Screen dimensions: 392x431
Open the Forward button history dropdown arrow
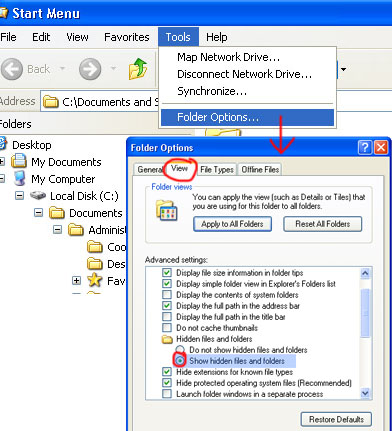point(113,69)
